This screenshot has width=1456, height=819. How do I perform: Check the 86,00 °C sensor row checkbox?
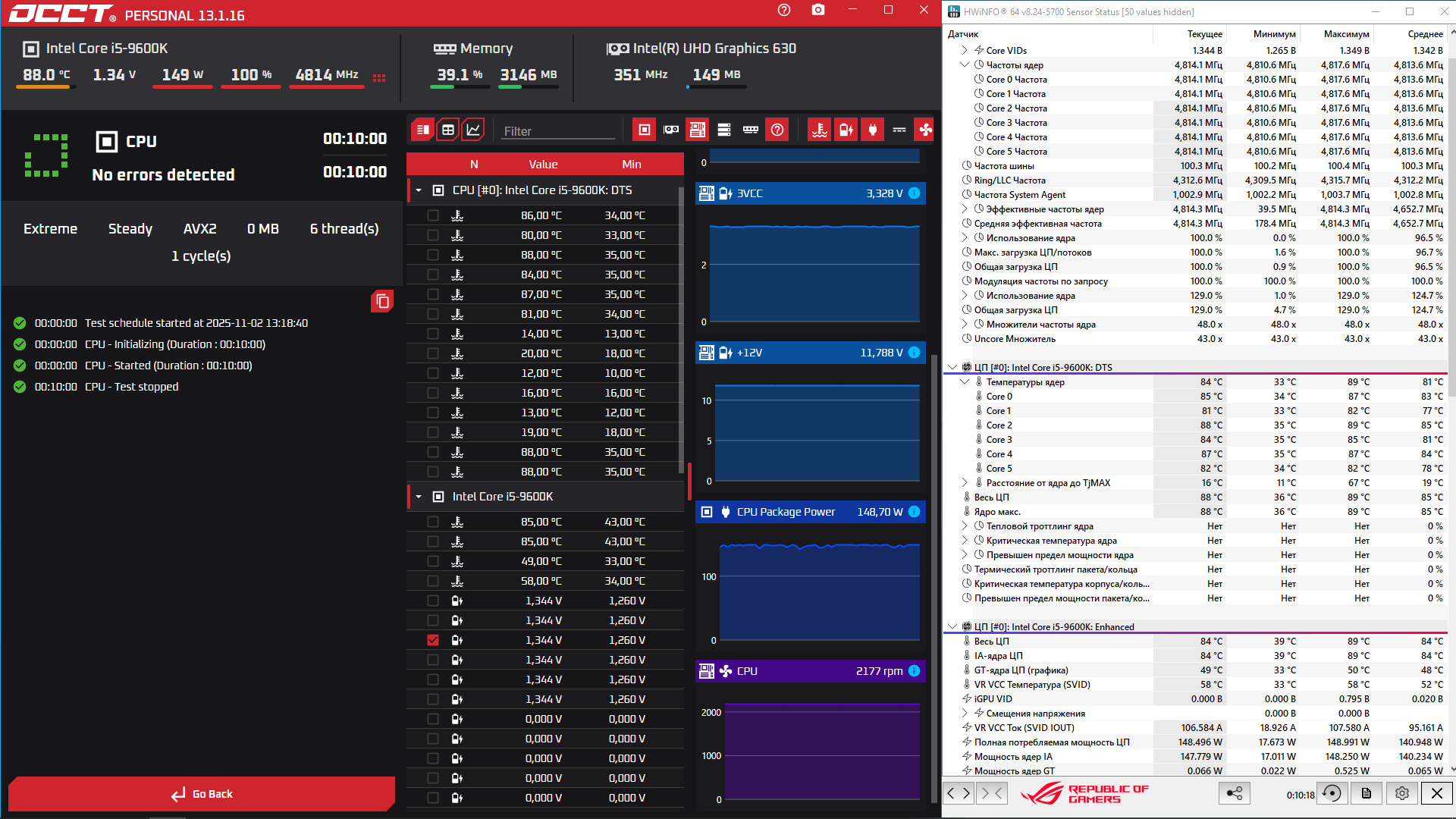coord(433,215)
